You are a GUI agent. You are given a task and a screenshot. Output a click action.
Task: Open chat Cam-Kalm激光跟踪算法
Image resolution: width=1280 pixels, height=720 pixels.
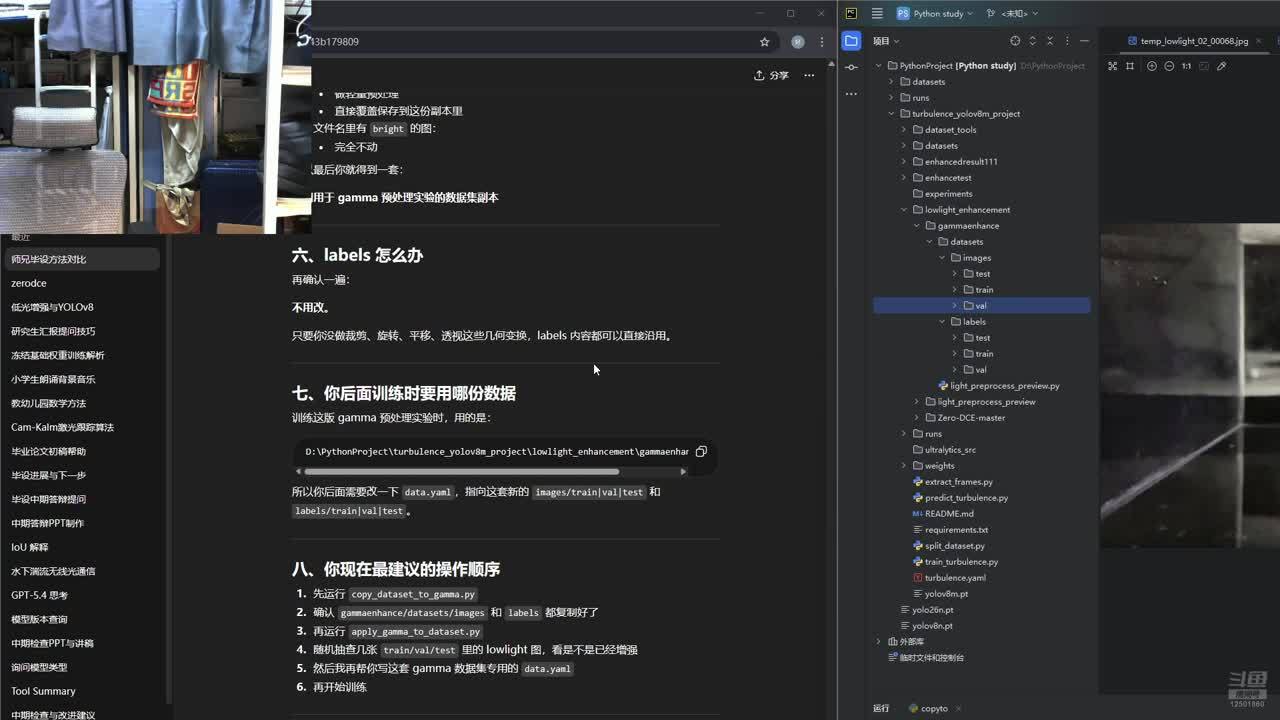[83, 427]
